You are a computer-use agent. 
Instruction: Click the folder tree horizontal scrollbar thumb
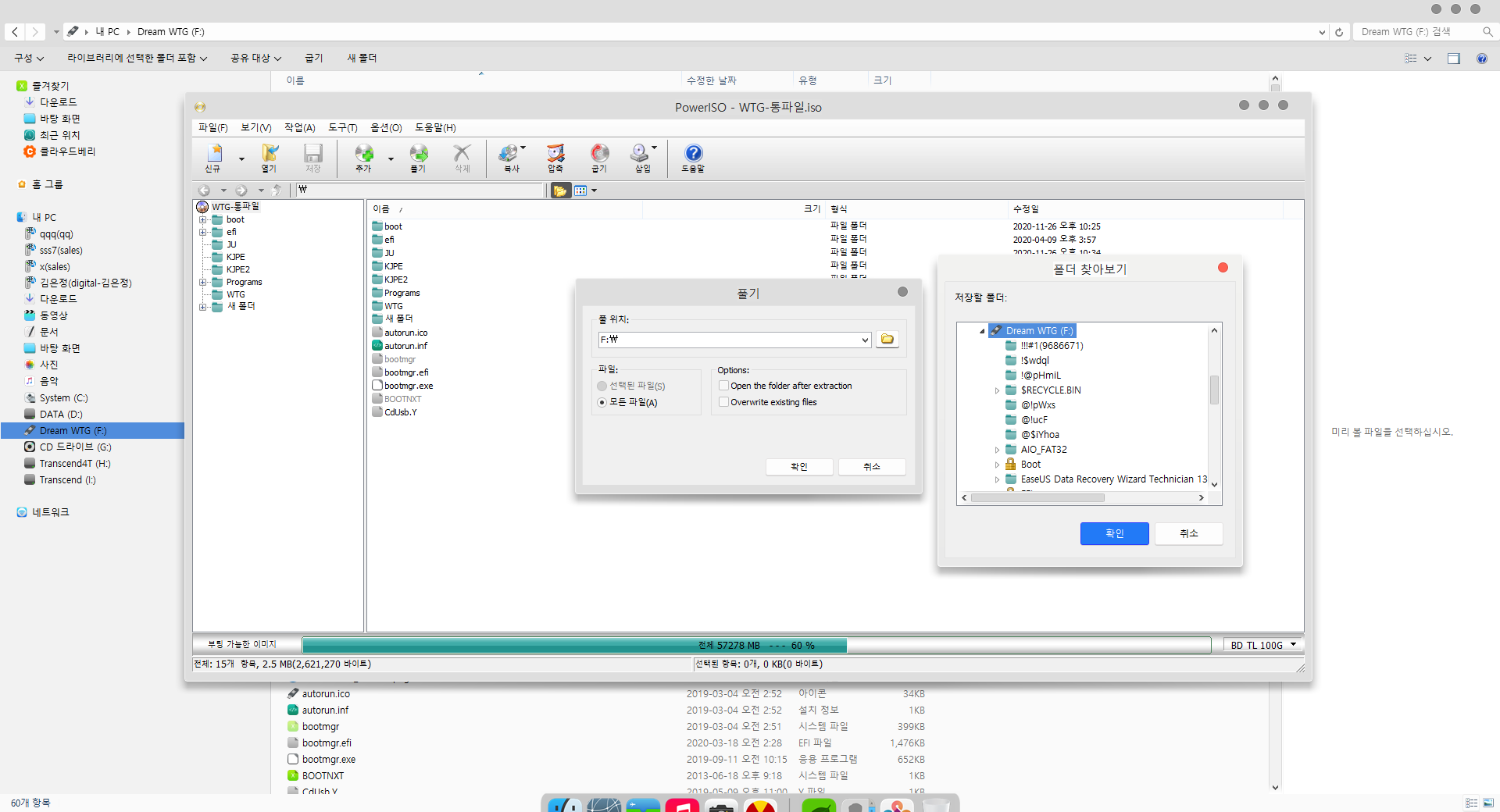tap(1037, 497)
